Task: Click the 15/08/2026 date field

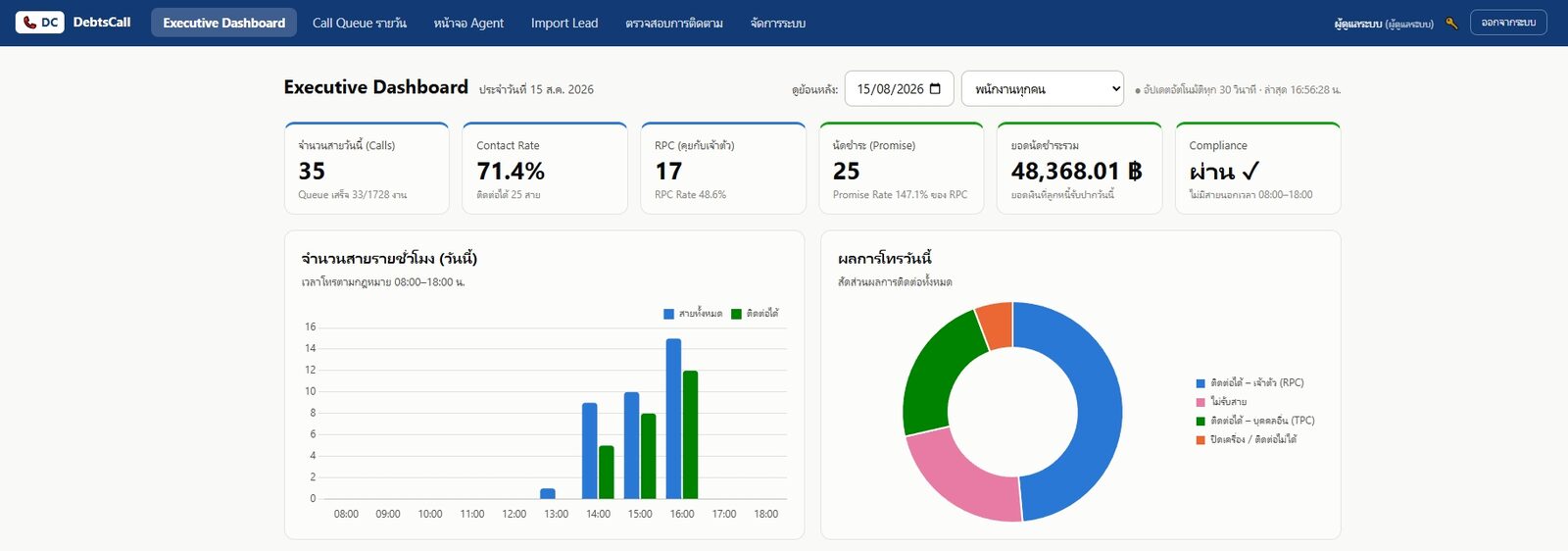Action: click(x=899, y=88)
